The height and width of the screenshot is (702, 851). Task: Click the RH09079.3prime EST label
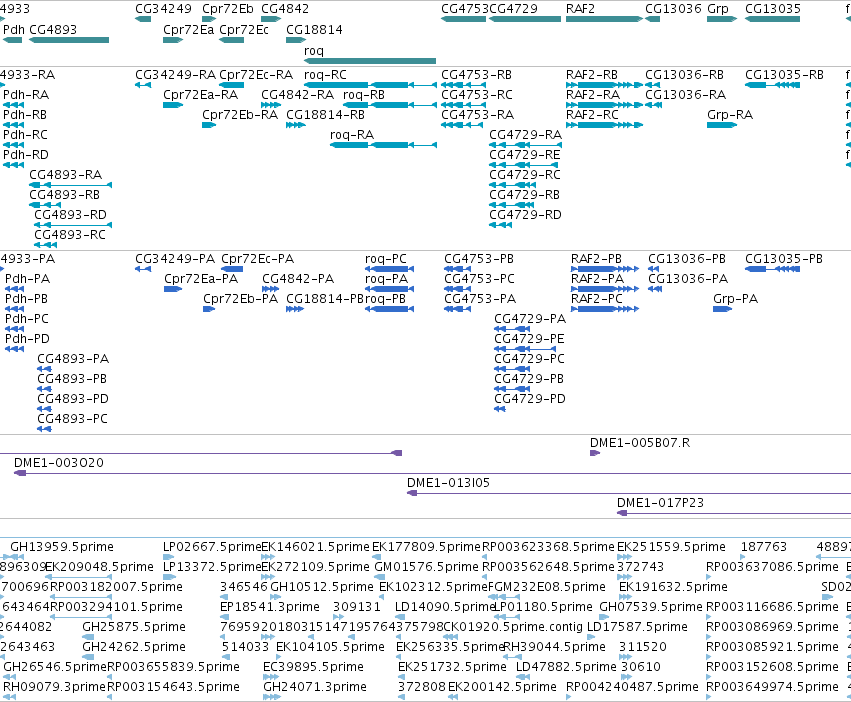[x=54, y=687]
